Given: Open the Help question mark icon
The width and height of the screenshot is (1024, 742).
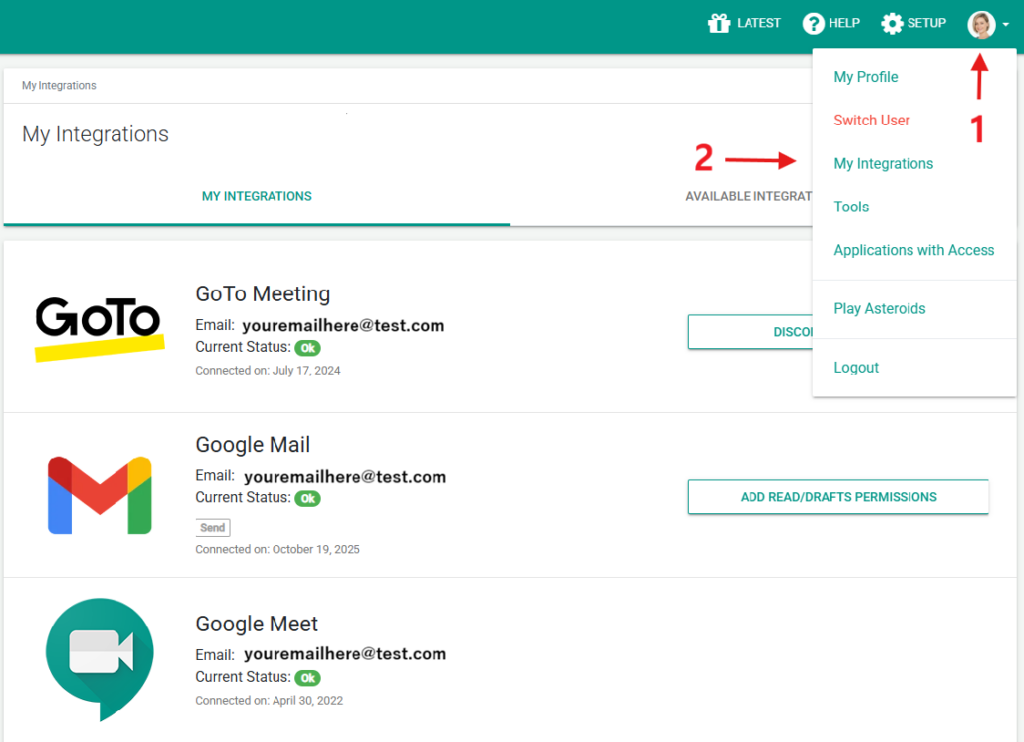Looking at the screenshot, I should tap(813, 24).
